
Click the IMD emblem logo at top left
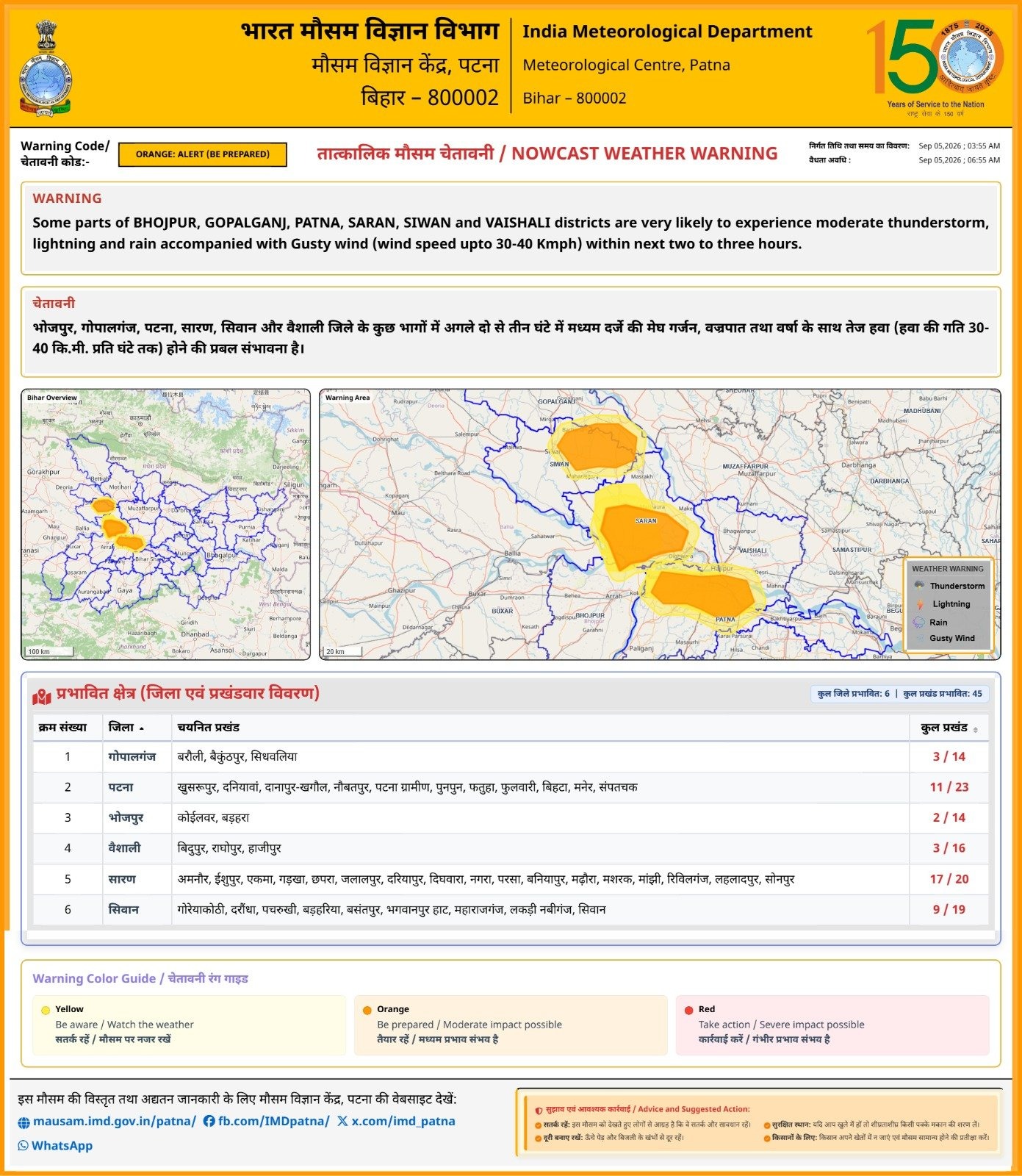click(x=46, y=68)
